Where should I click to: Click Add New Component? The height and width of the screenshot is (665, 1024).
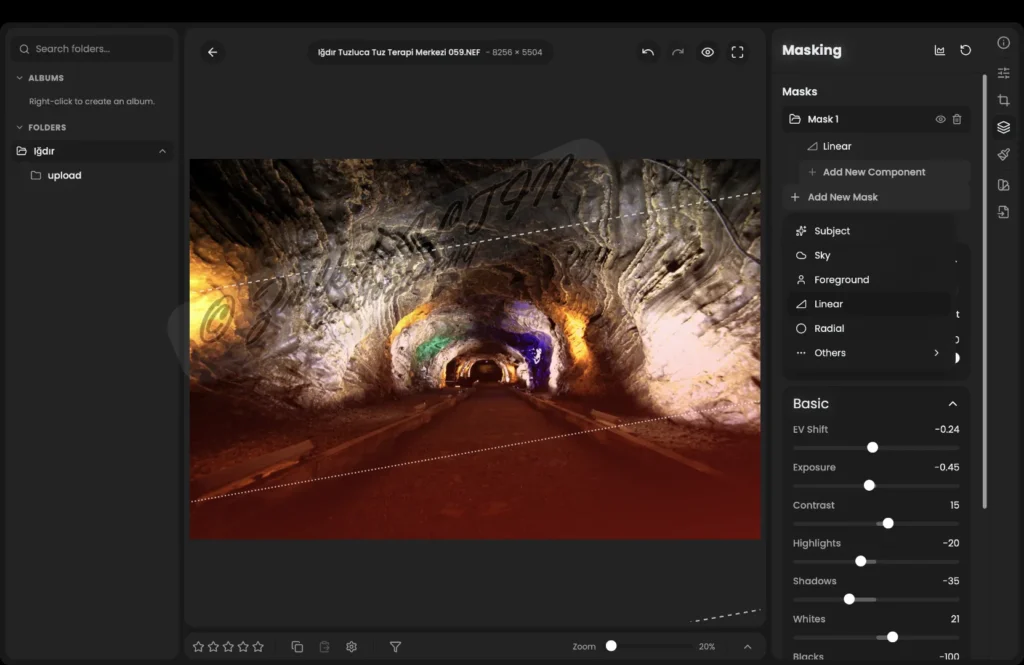884,172
